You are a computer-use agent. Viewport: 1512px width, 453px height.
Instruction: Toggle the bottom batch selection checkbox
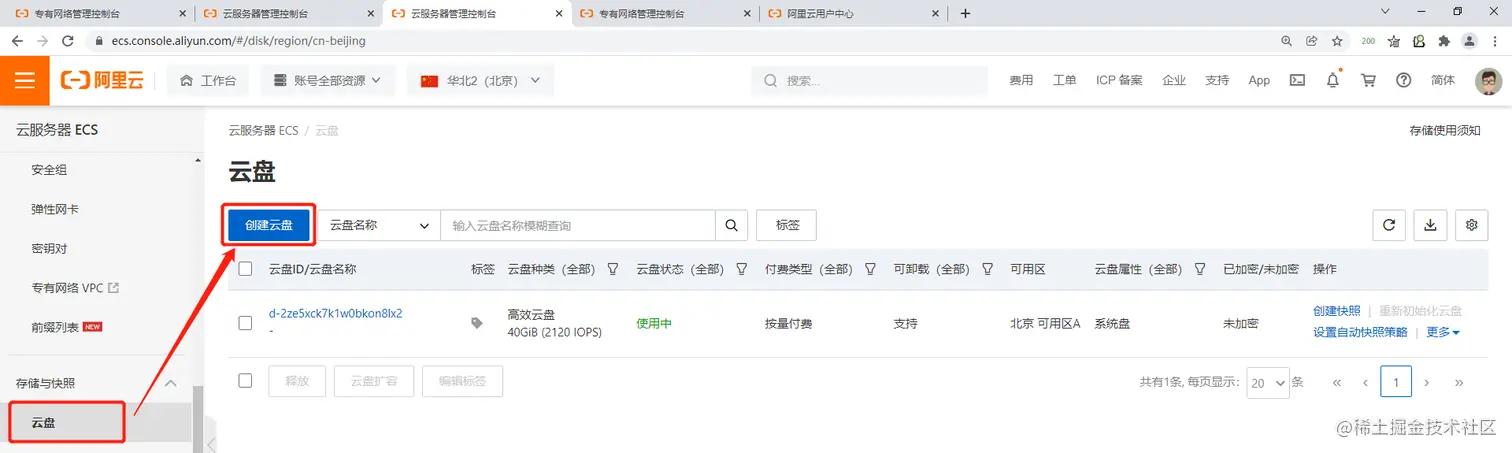tap(245, 381)
